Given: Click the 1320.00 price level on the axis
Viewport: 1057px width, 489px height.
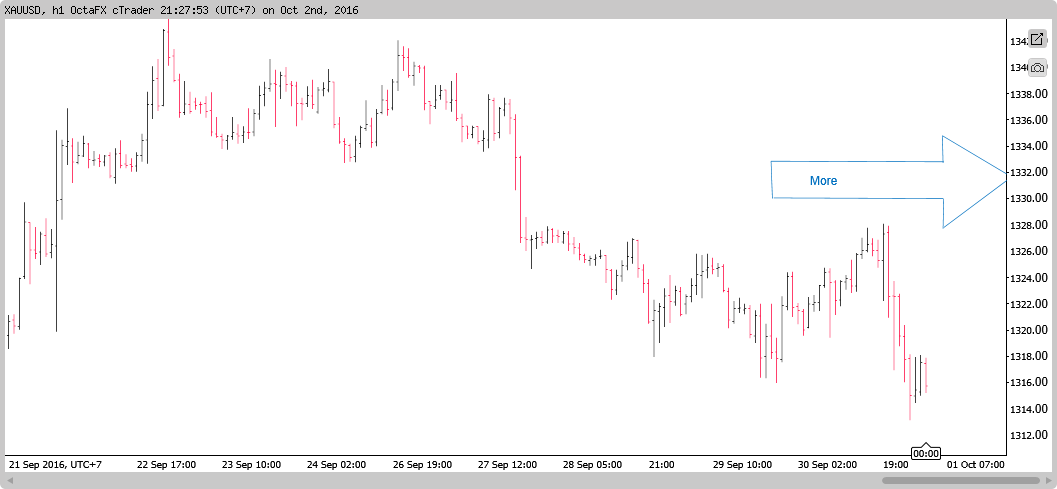Looking at the screenshot, I should pyautogui.click(x=1028, y=331).
